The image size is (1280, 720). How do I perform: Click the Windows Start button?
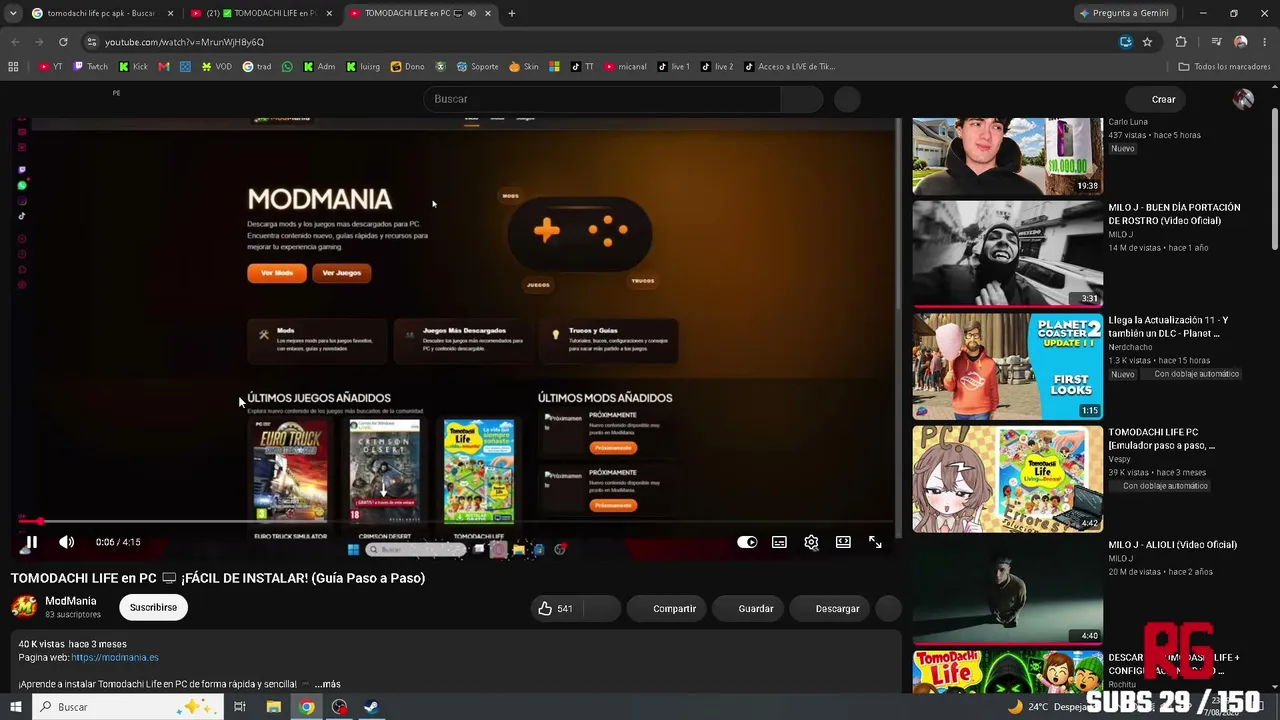(15, 707)
